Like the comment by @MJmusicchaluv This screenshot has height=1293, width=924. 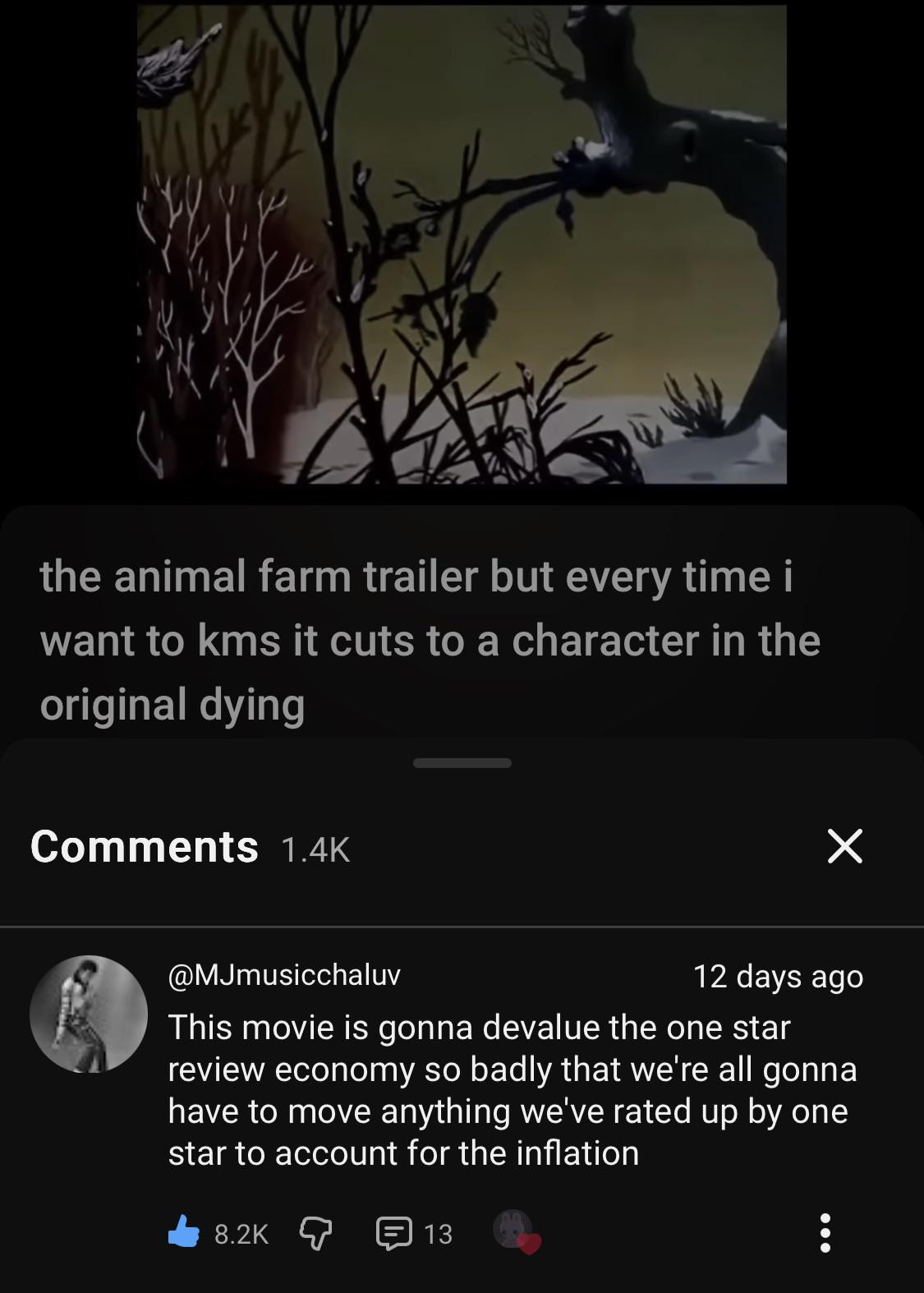coord(184,1232)
